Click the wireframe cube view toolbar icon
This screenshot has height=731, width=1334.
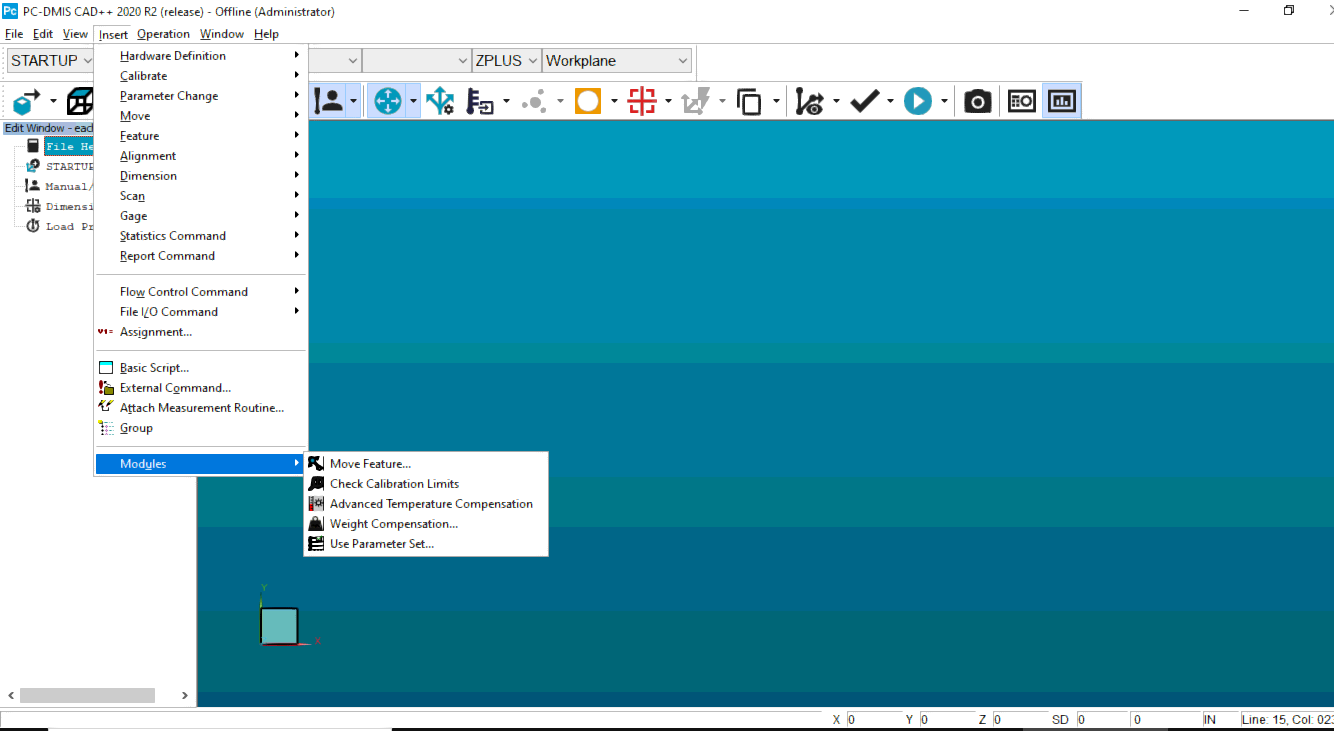tap(80, 101)
